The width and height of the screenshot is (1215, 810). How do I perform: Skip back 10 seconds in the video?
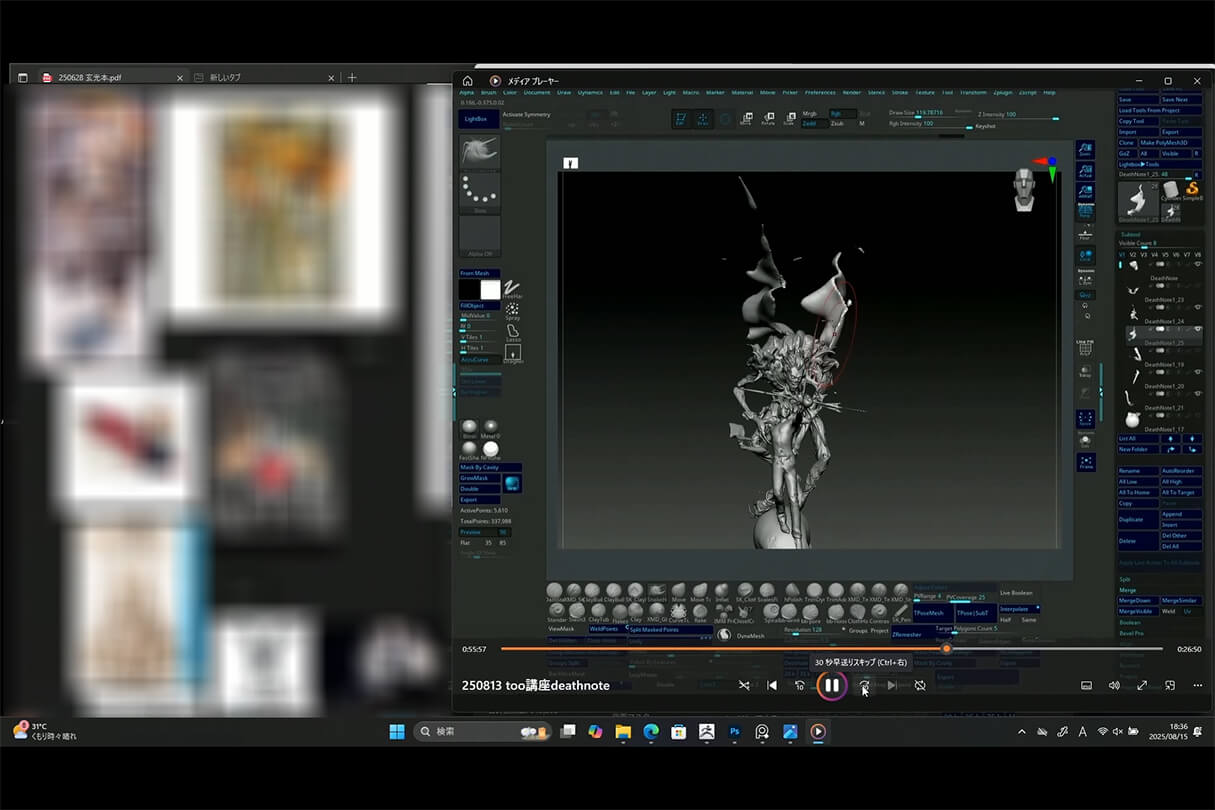pos(799,685)
